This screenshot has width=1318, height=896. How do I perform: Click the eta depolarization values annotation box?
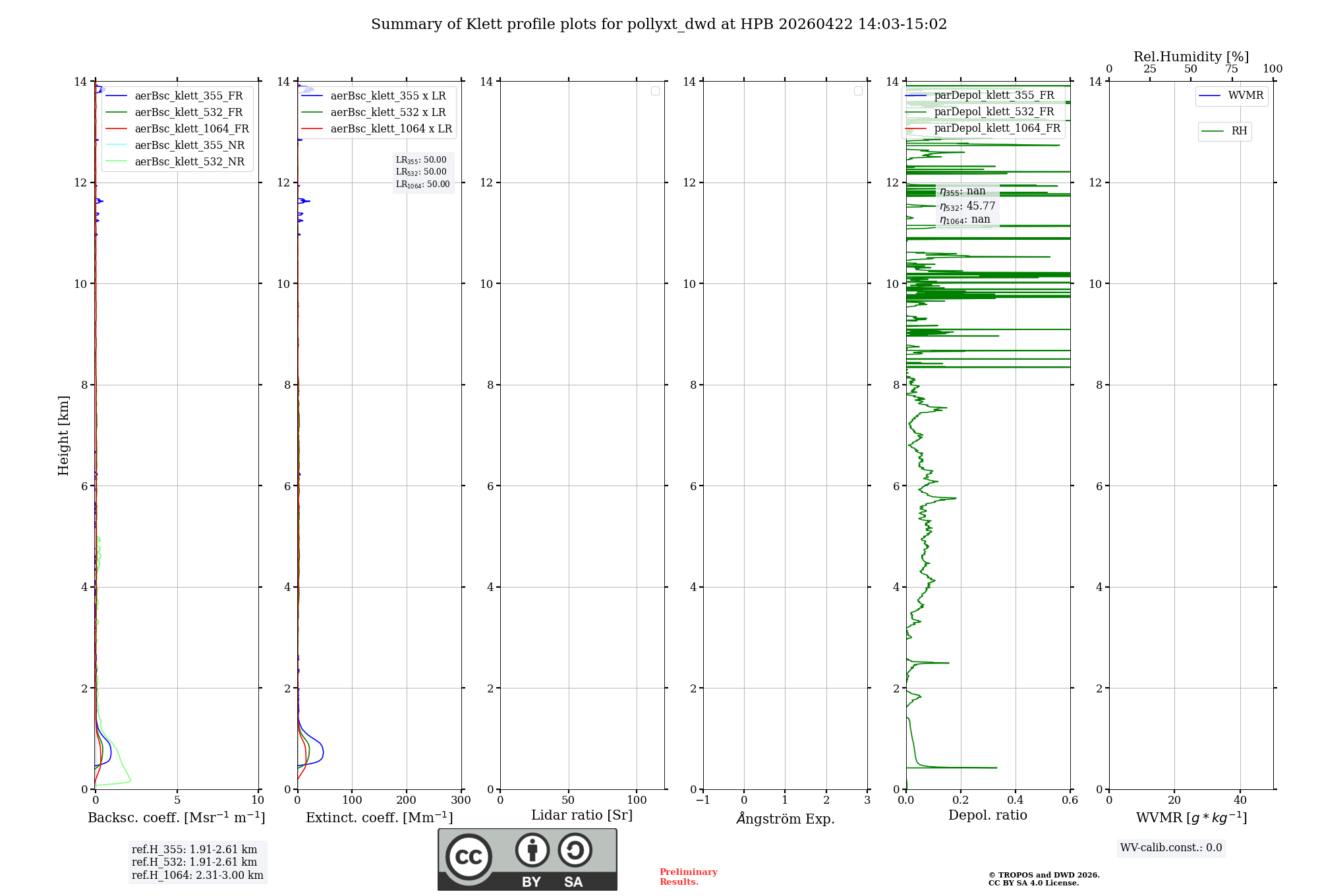pos(967,206)
